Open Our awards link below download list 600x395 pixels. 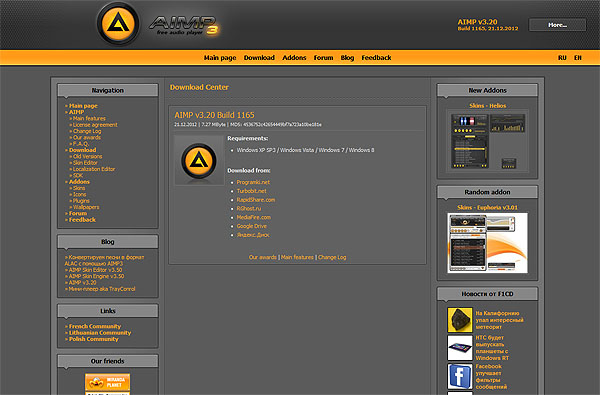tap(262, 257)
